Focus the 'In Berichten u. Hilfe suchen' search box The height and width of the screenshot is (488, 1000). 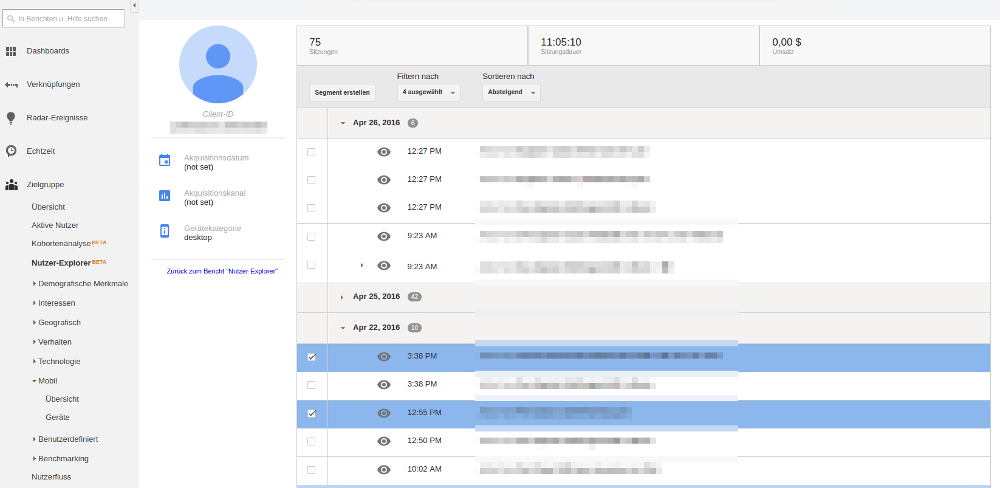coord(63,18)
